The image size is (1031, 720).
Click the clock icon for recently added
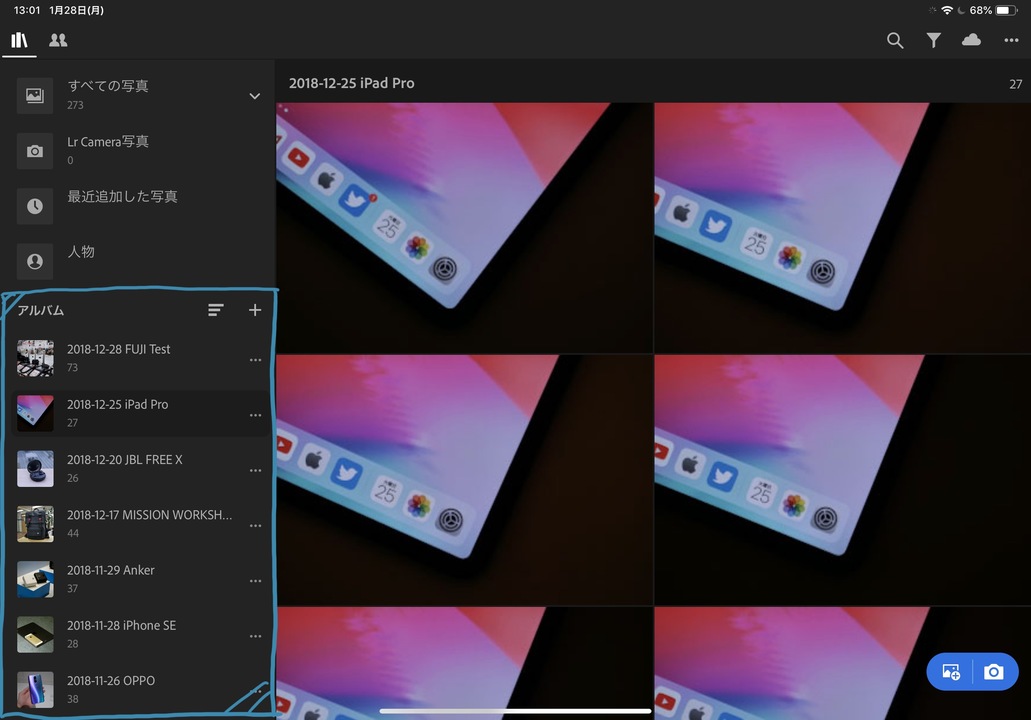coord(35,206)
